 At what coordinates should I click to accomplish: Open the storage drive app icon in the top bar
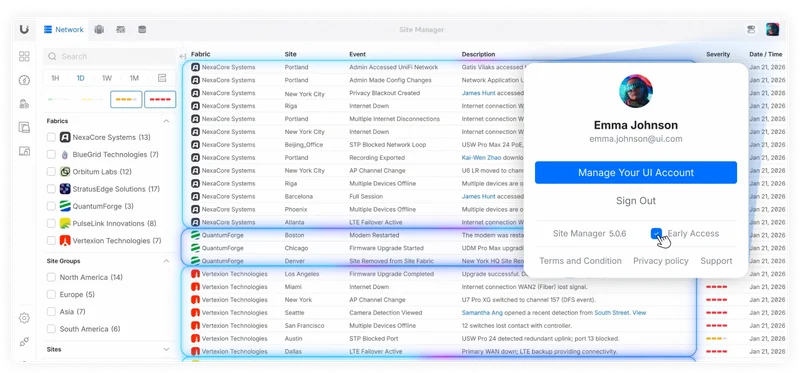(142, 30)
